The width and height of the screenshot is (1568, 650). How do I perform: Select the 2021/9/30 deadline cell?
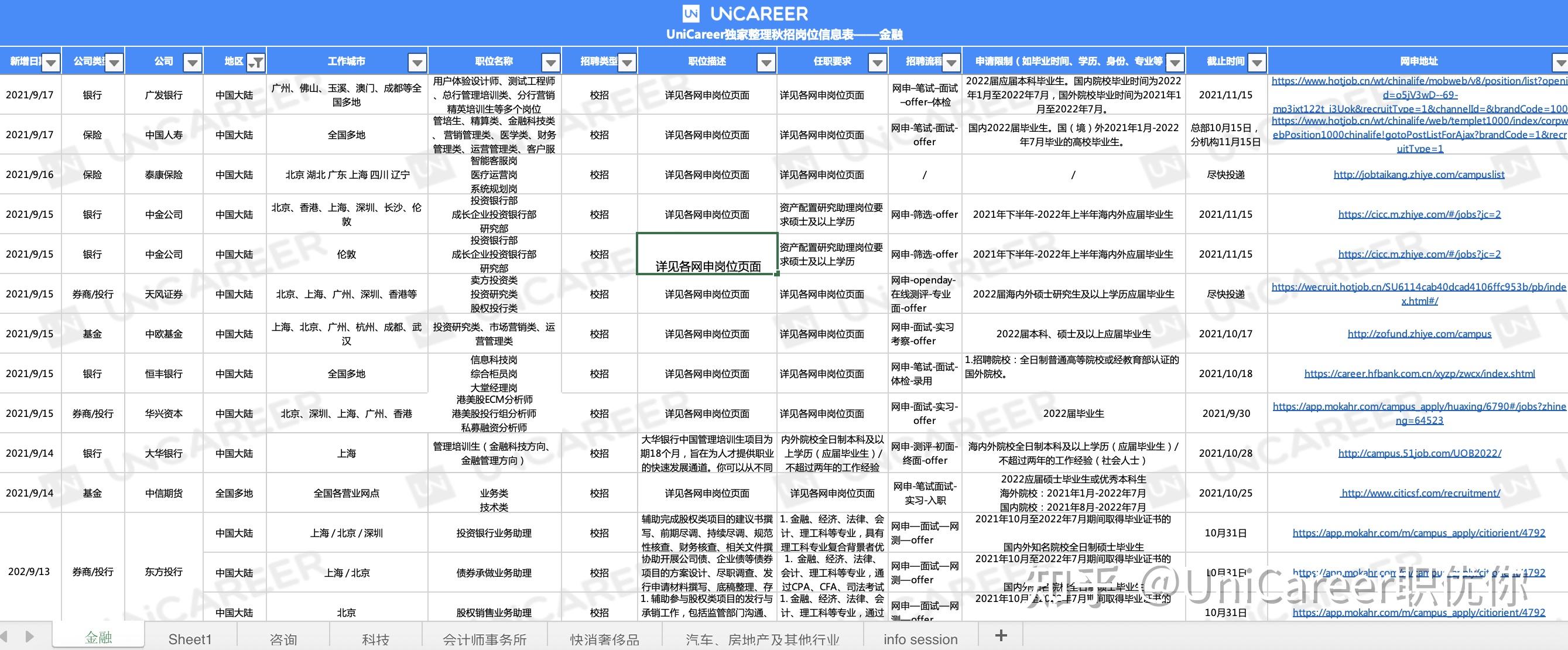click(1226, 414)
